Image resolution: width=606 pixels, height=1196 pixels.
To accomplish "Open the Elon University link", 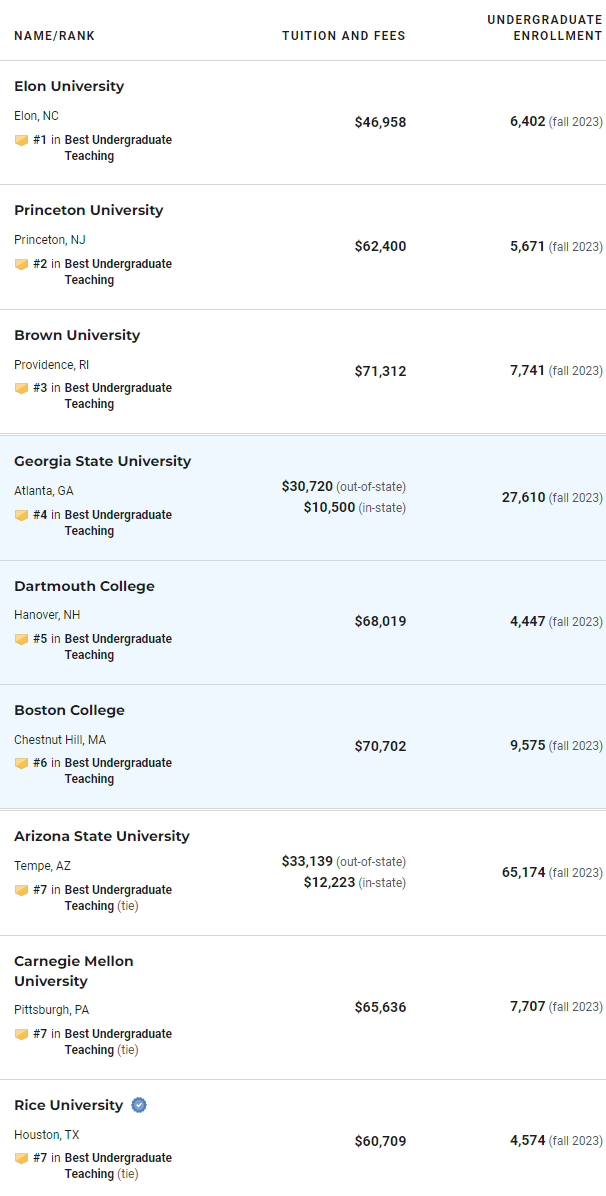I will pyautogui.click(x=69, y=86).
